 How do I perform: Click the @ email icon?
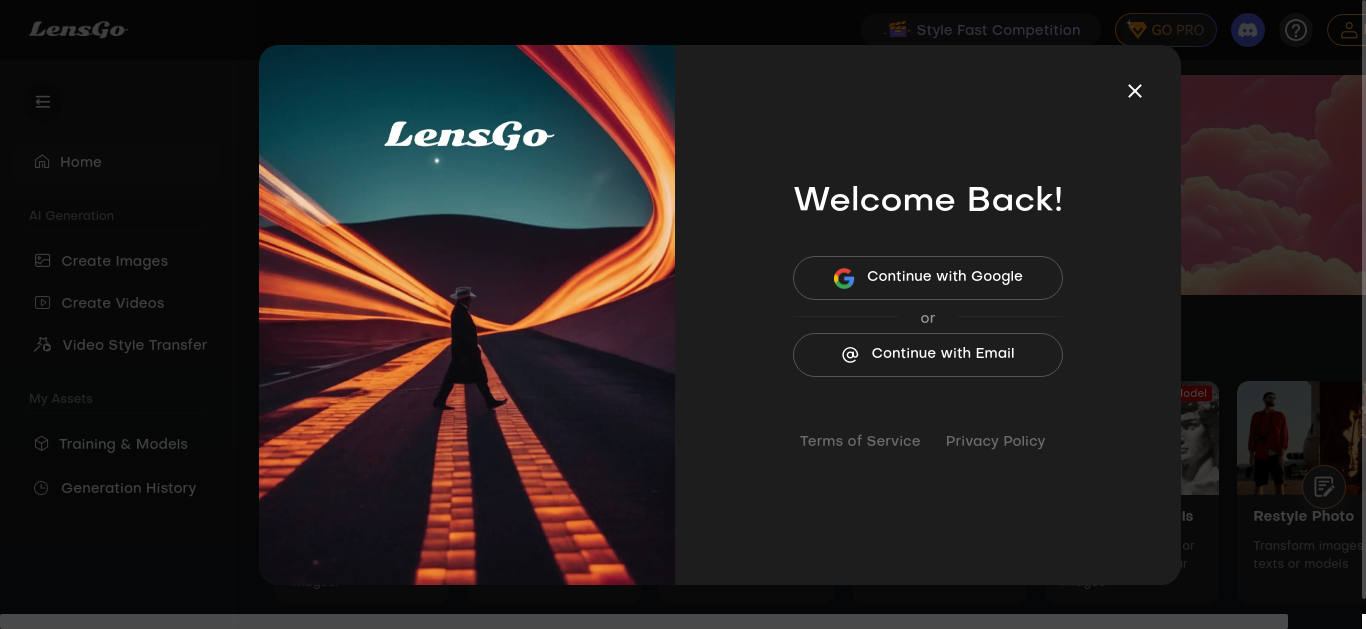850,354
